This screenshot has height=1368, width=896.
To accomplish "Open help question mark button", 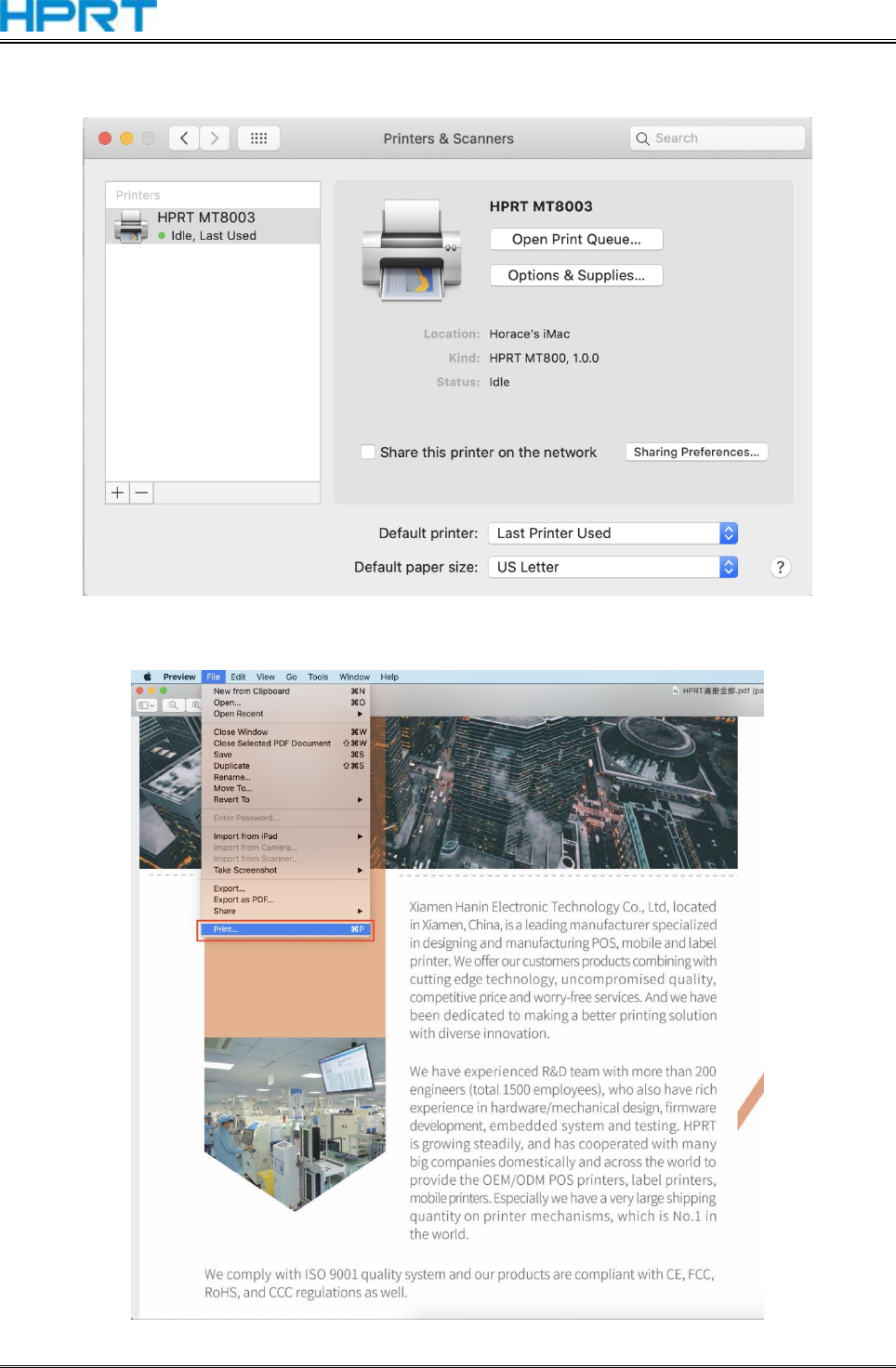I will [x=780, y=567].
